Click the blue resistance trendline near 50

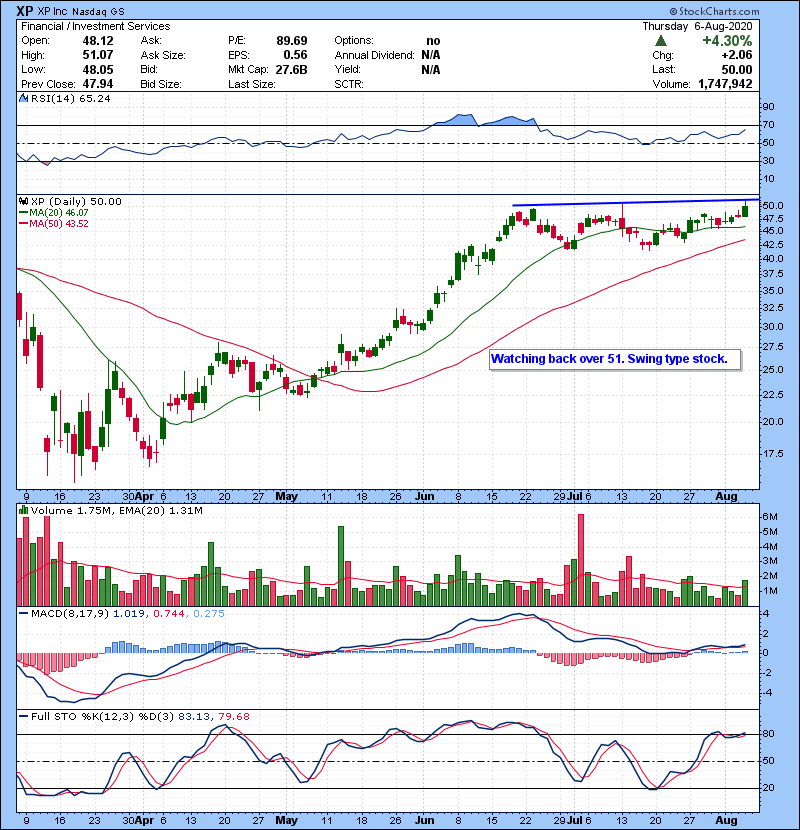(x=635, y=203)
